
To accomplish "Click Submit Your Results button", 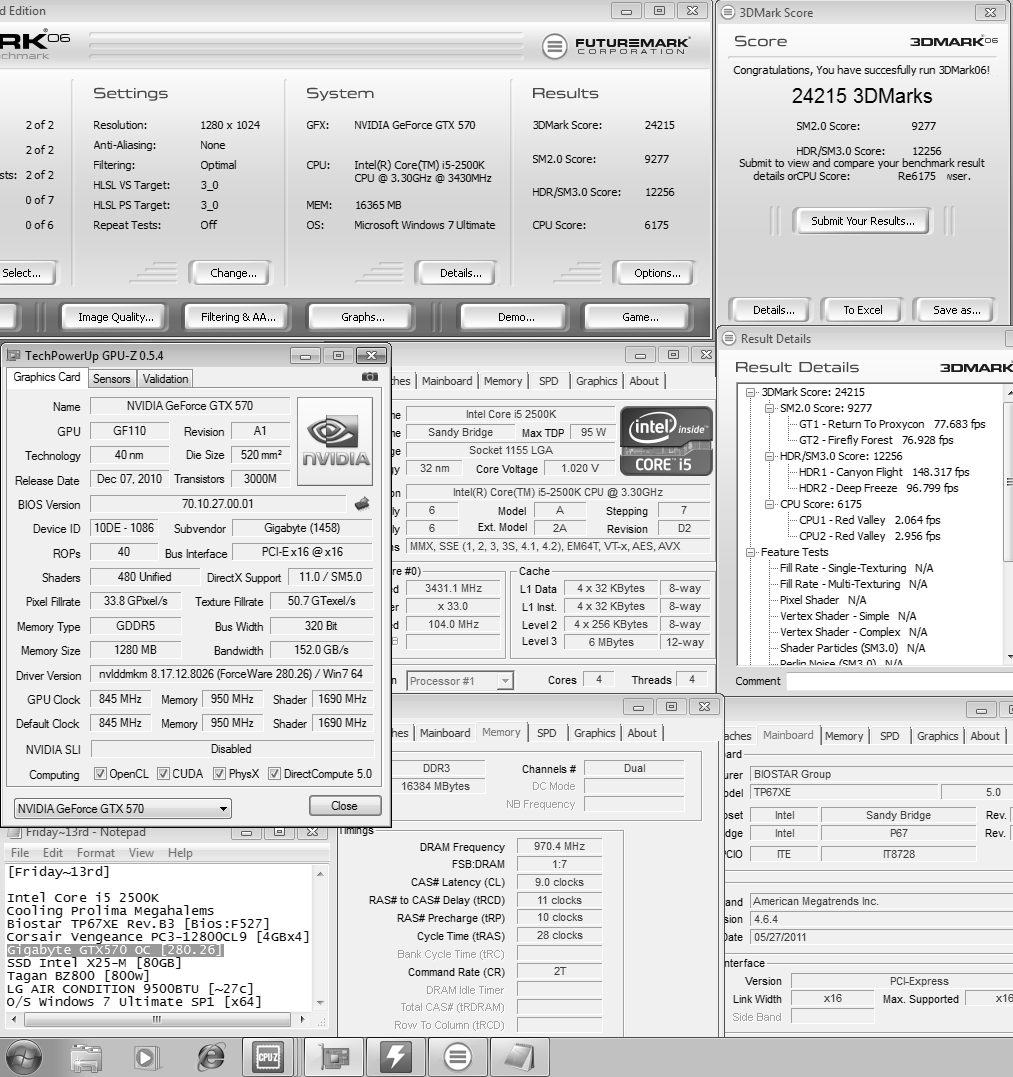I will pyautogui.click(x=863, y=221).
